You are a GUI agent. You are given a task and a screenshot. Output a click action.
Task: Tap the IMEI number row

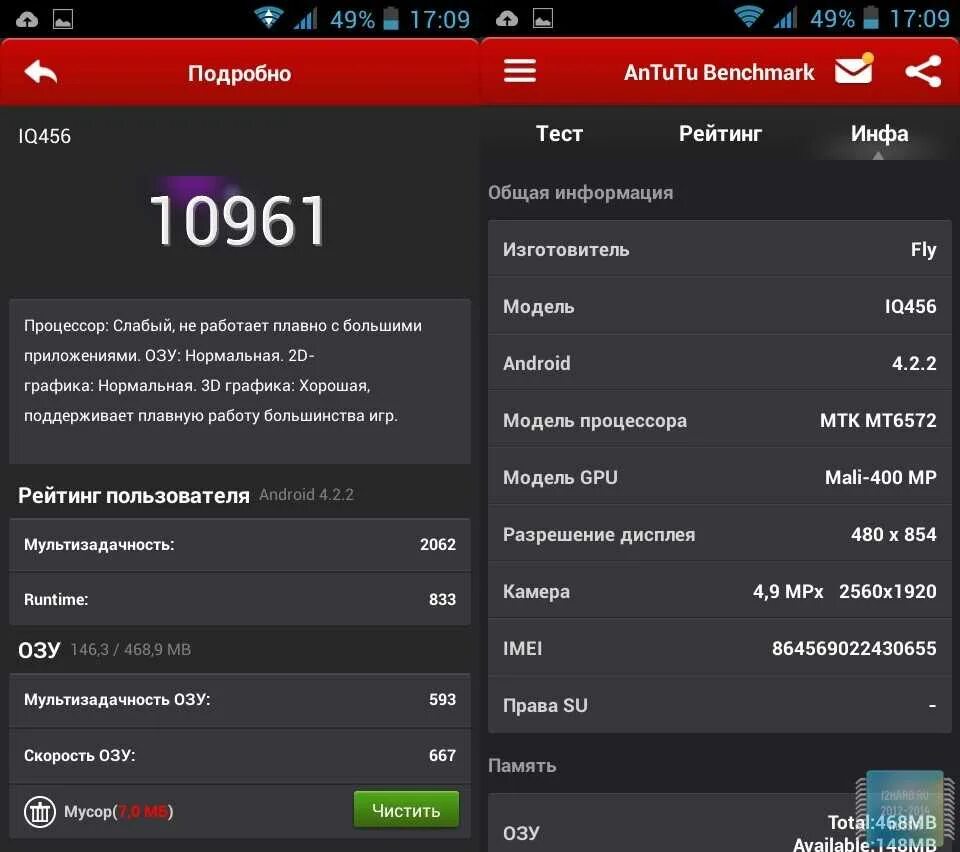[719, 648]
